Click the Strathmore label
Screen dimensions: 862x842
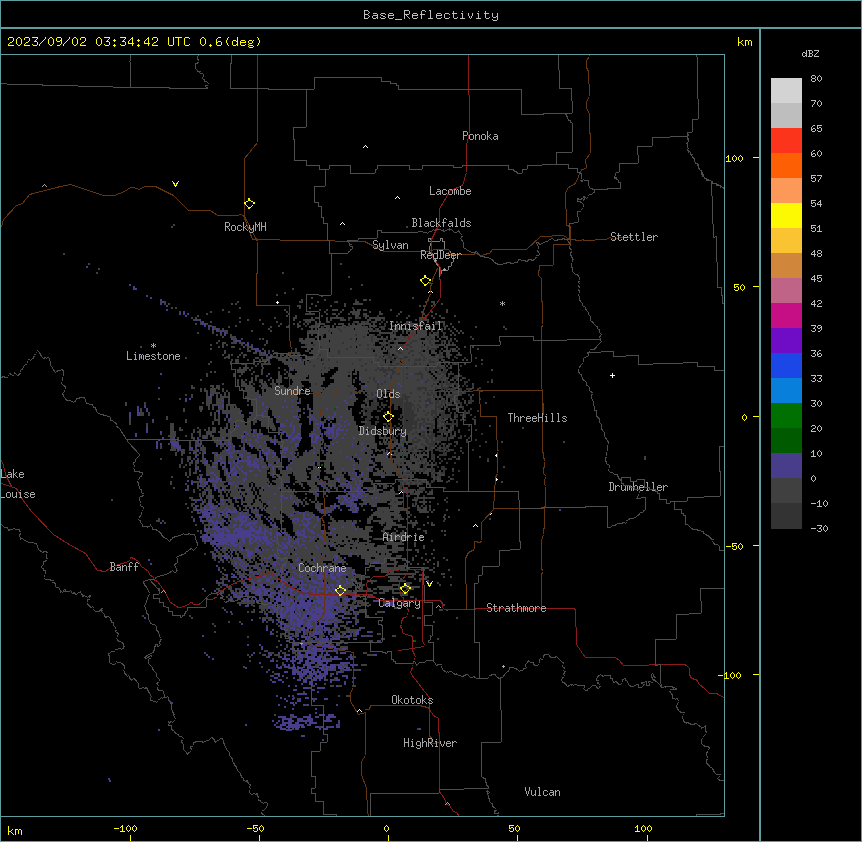516,608
